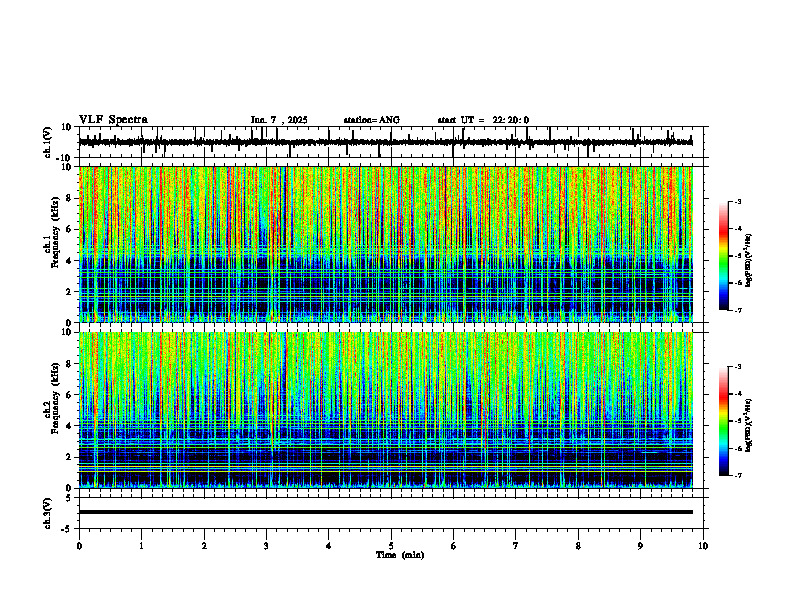Viewport: 792px width, 612px height.
Task: Click time axis tick label "8"
Action: click(578, 546)
